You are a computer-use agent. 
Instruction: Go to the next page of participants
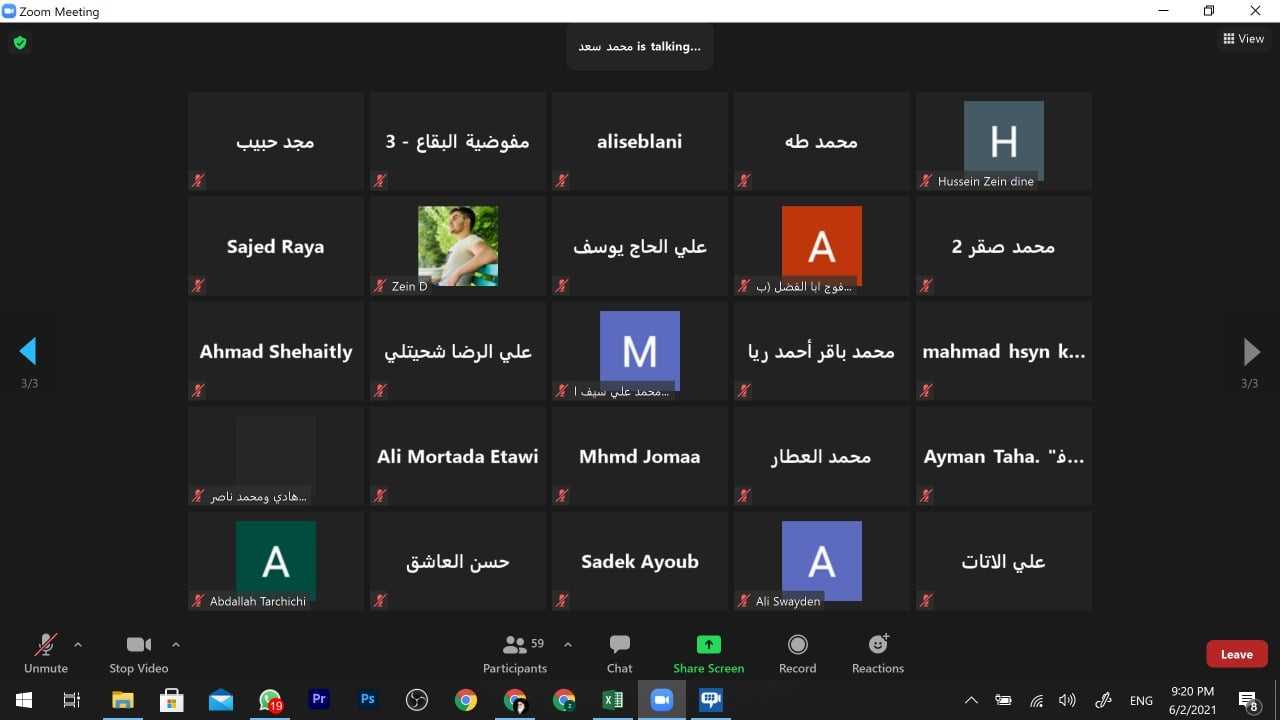[x=1251, y=351]
